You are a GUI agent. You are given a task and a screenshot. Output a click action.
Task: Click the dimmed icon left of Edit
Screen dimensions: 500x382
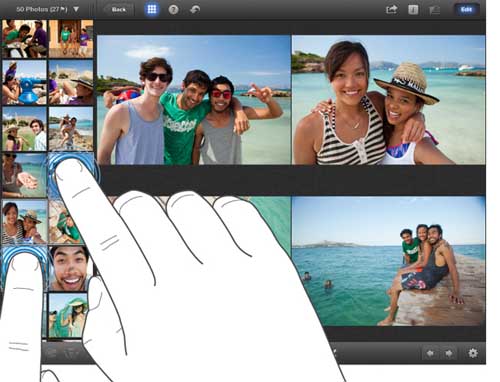coord(434,10)
